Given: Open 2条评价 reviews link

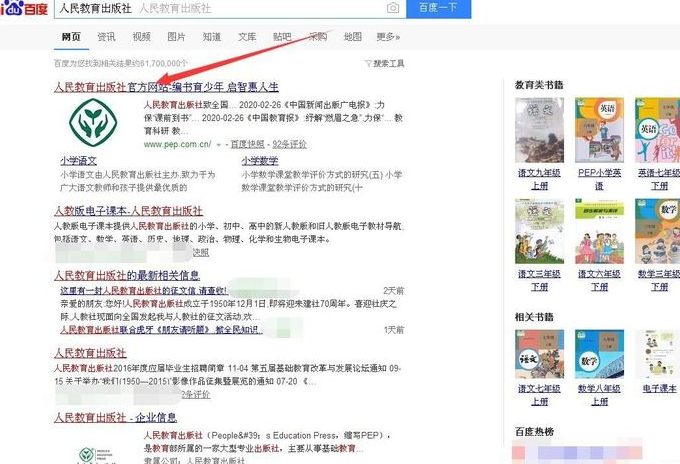Looking at the screenshot, I should click(196, 395).
